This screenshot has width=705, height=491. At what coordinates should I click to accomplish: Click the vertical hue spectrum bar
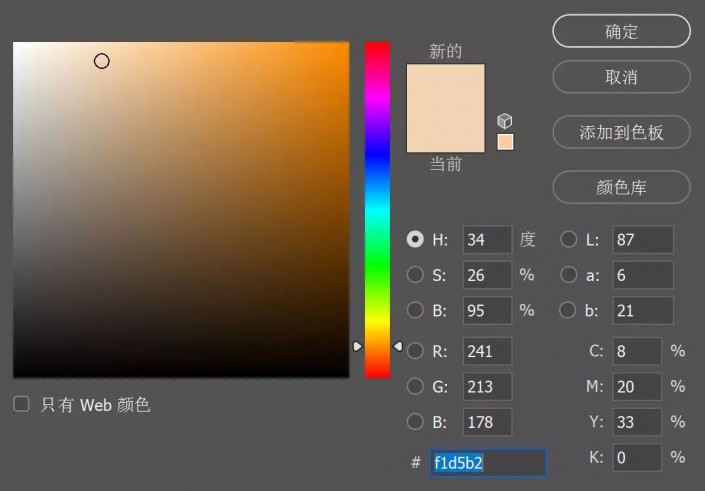pos(377,200)
